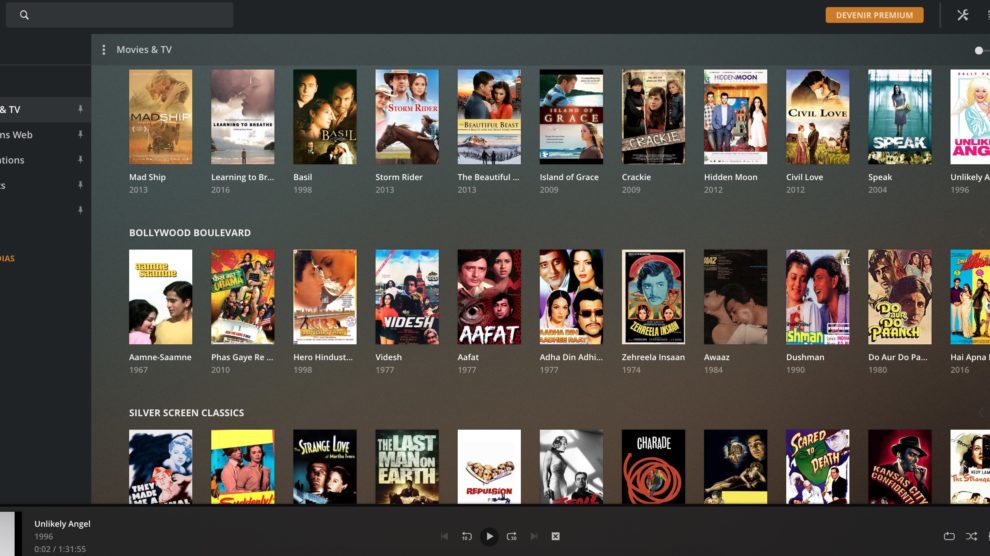
Task: Open The Beautiful Beast poster
Action: point(489,117)
